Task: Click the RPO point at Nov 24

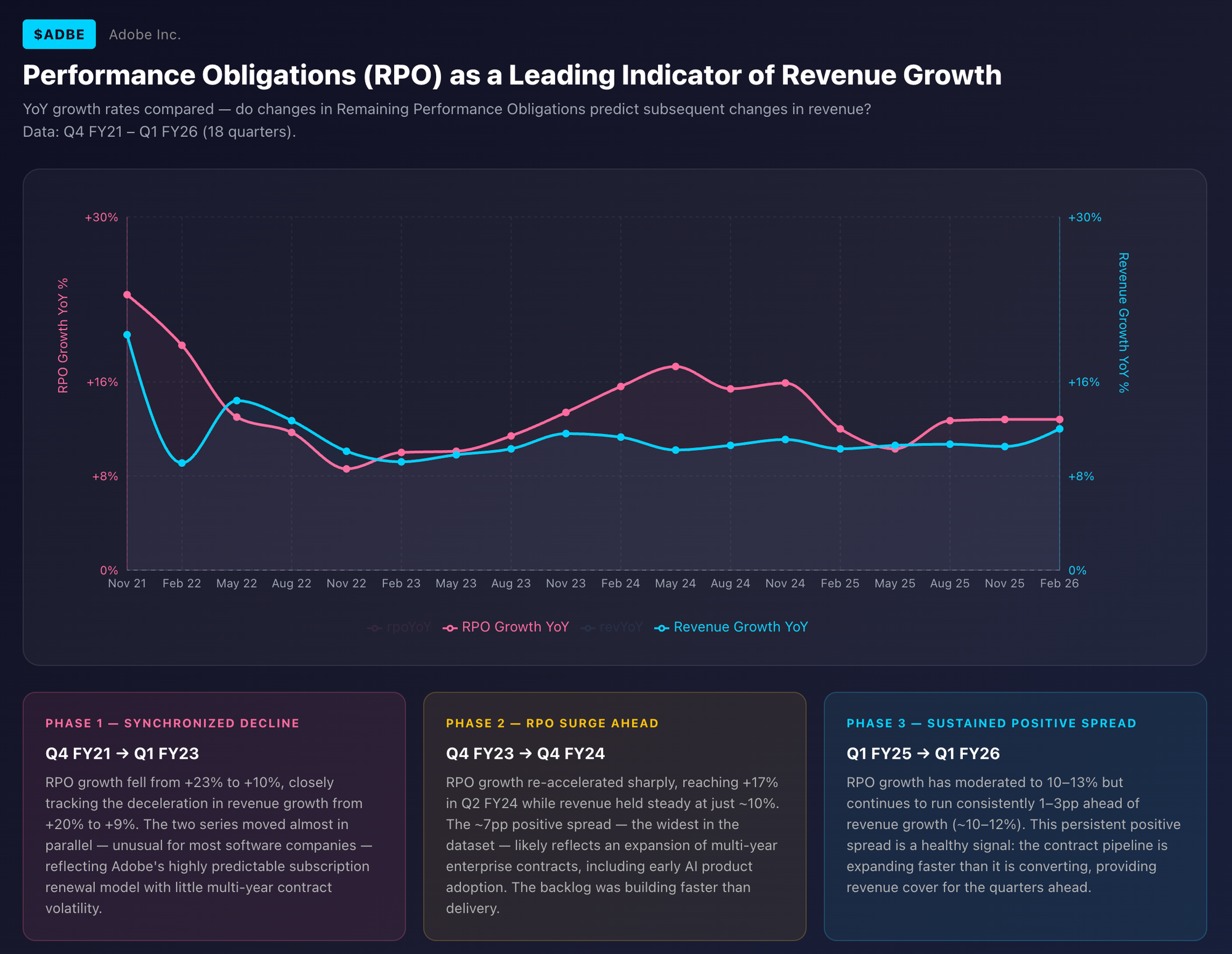Action: pyautogui.click(x=785, y=383)
